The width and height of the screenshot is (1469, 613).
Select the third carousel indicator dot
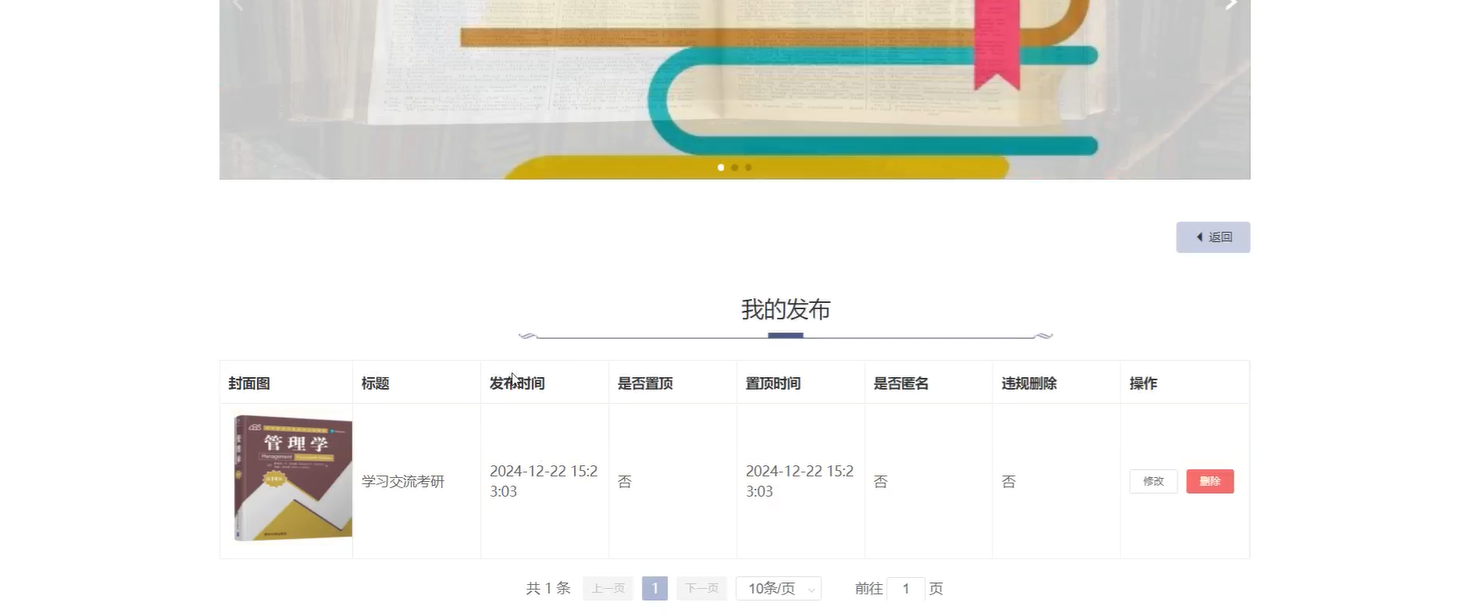(747, 166)
